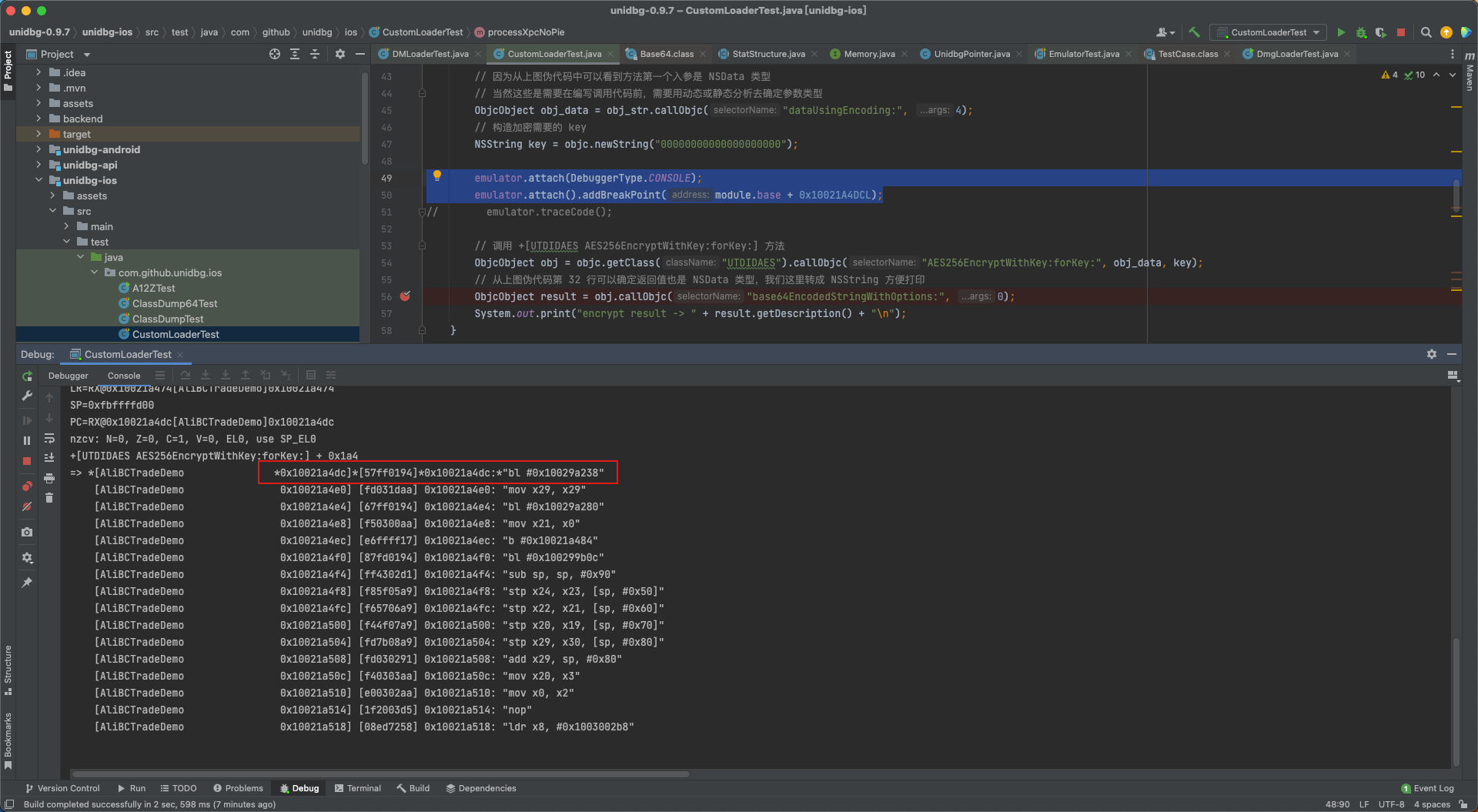The image size is (1478, 812).
Task: Open the Version Control tool window
Action: [62, 788]
